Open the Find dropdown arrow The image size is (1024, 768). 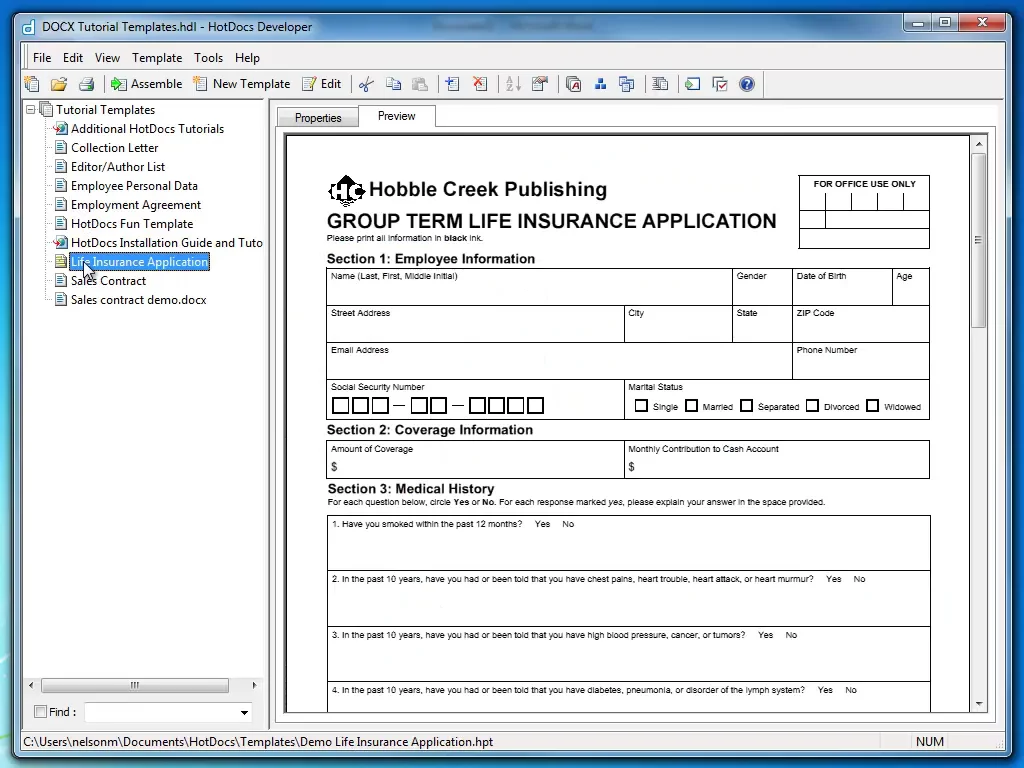point(244,712)
